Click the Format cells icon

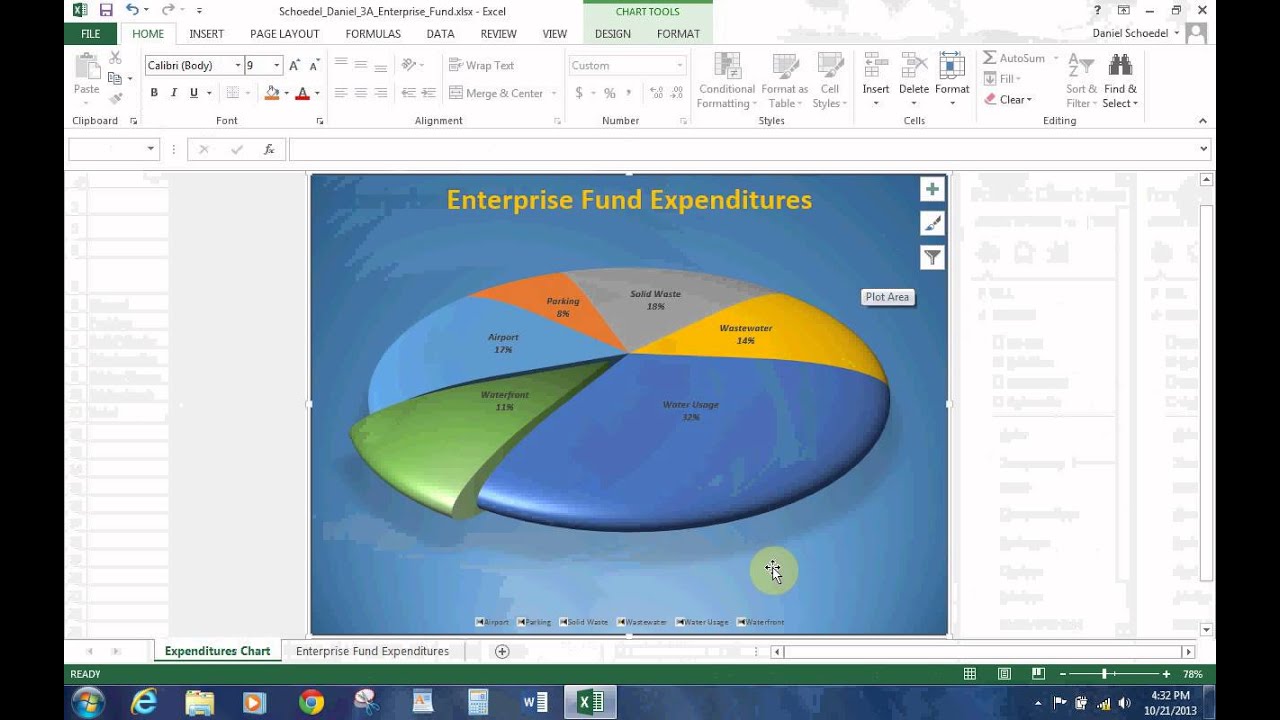952,66
